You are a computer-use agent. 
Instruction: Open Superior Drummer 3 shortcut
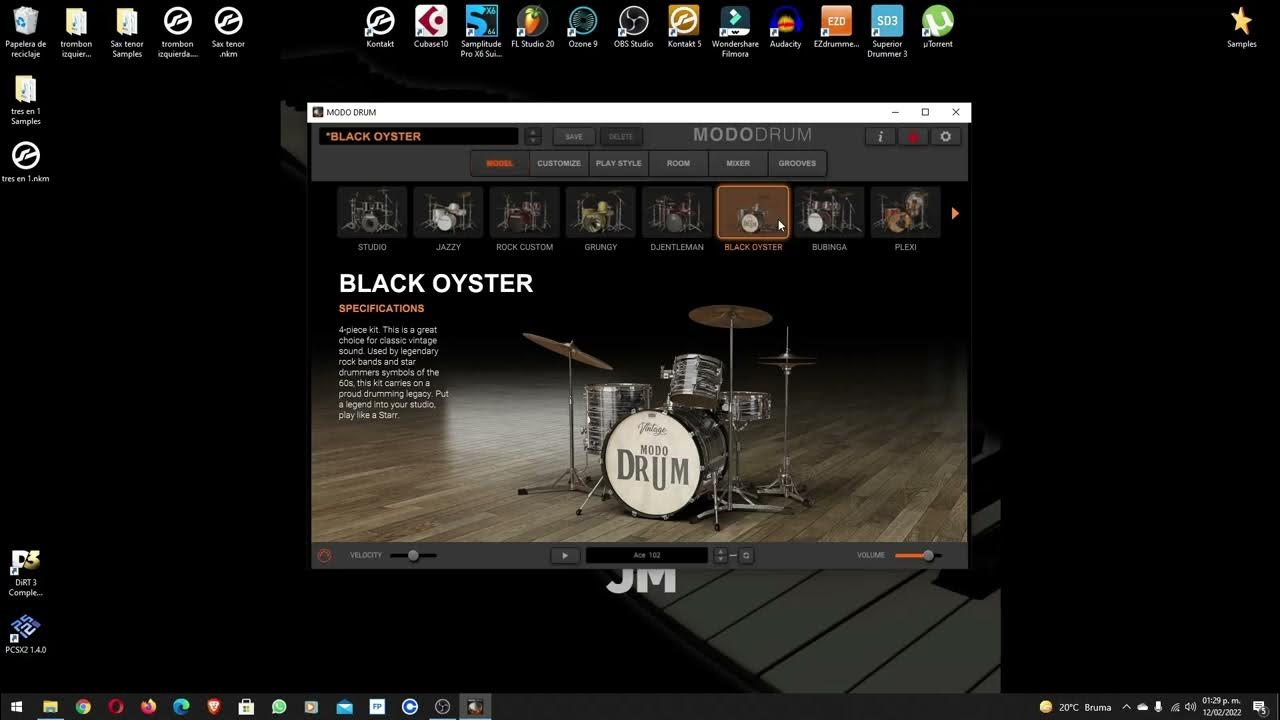click(887, 32)
